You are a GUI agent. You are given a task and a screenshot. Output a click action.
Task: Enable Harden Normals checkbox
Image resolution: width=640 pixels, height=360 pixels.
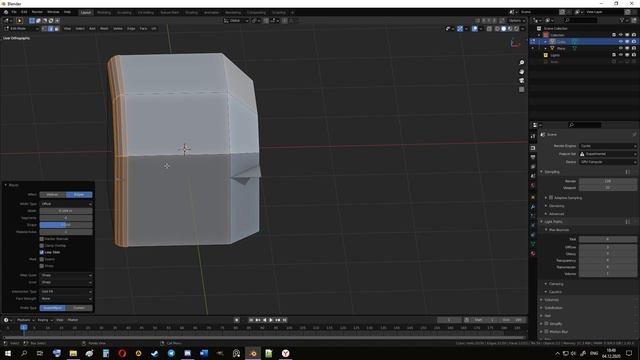[42, 239]
